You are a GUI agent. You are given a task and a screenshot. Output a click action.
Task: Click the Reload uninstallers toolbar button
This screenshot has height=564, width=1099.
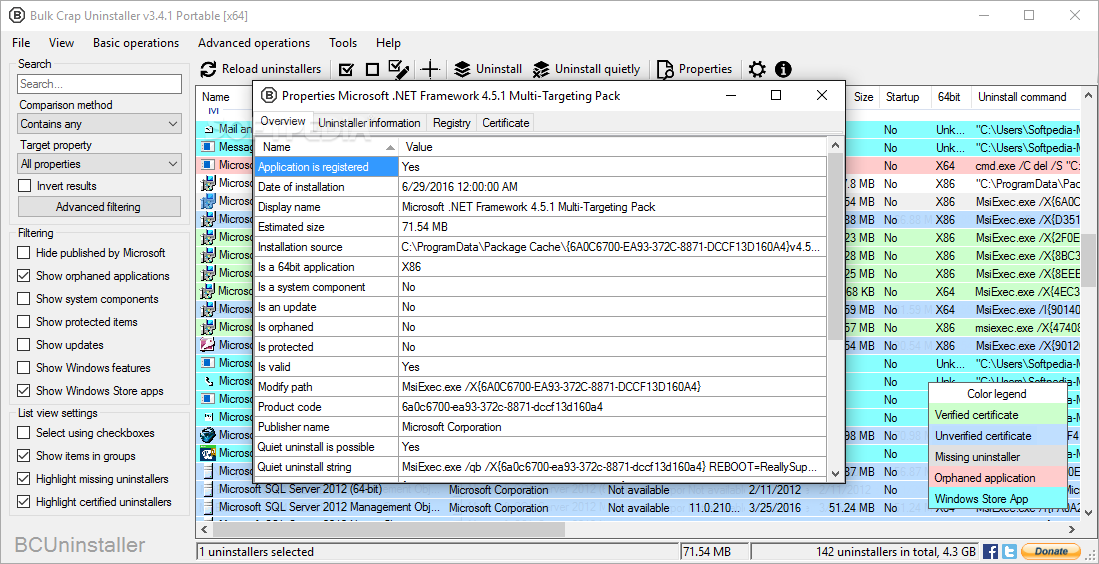pos(261,69)
